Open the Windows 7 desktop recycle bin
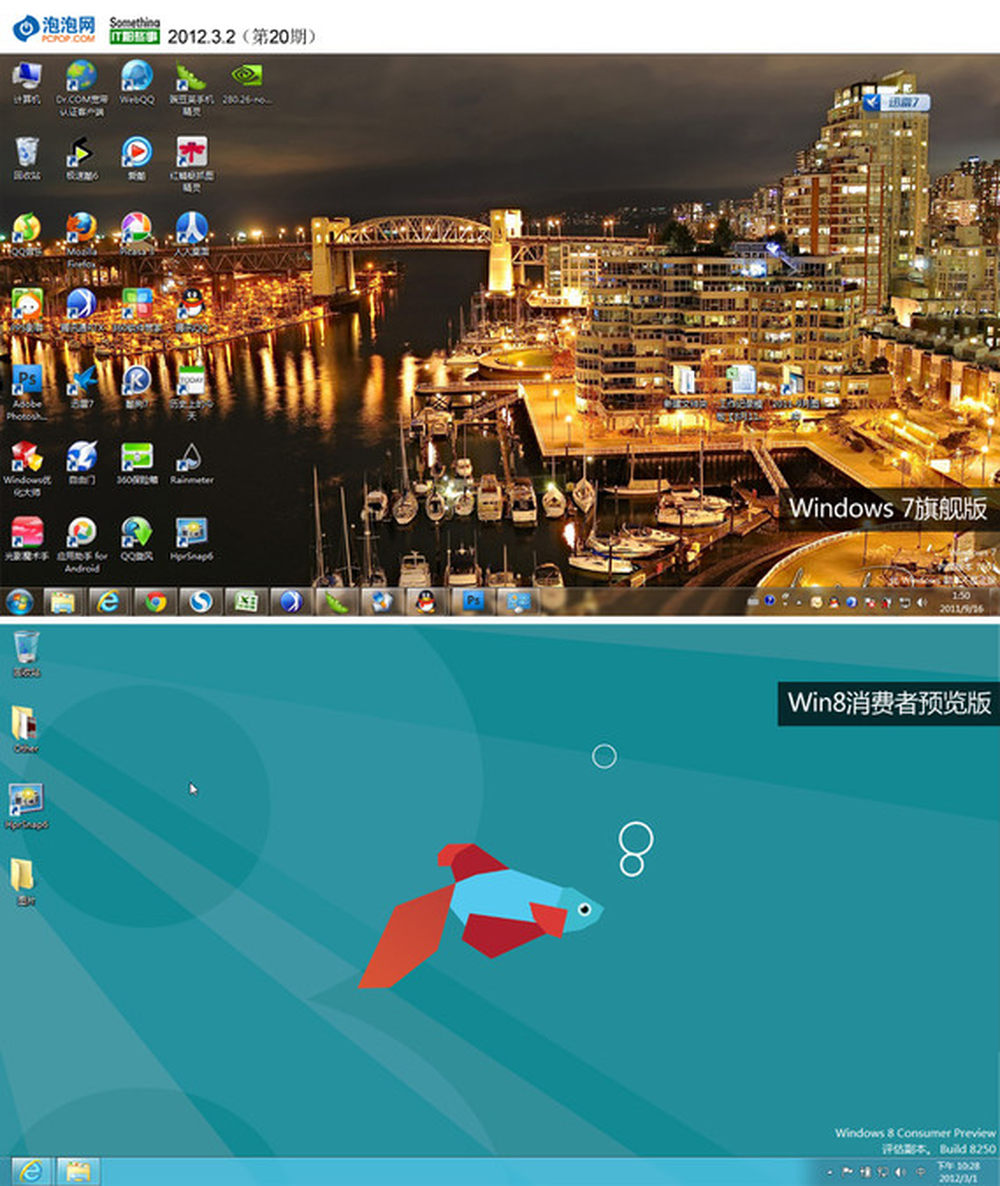Image resolution: width=1000 pixels, height=1186 pixels. click(26, 158)
